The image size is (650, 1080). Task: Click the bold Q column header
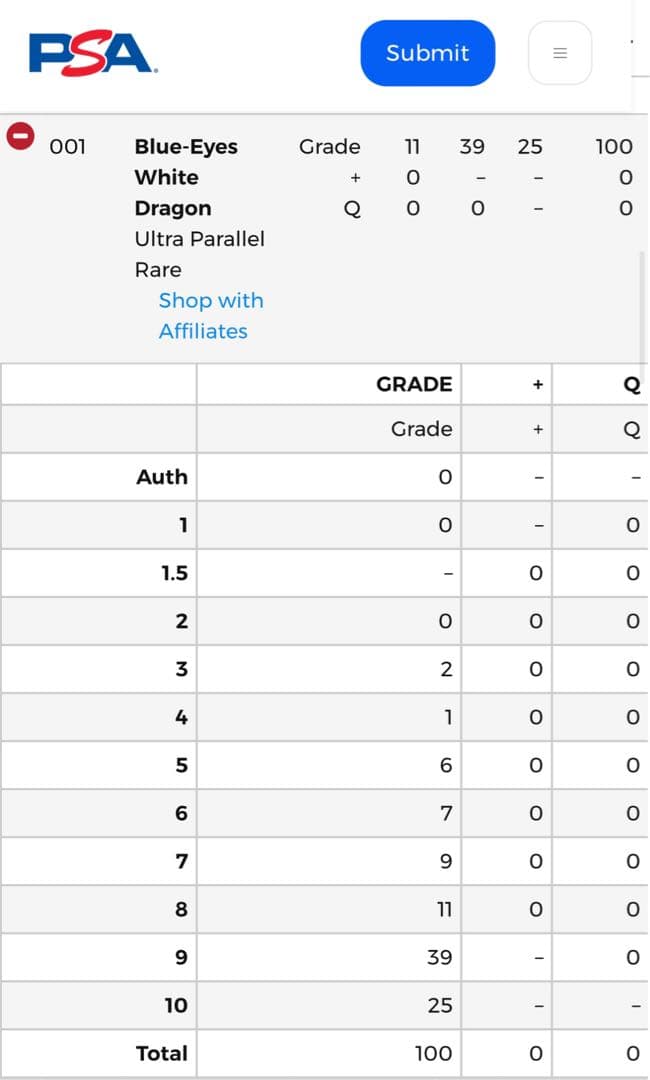[632, 384]
